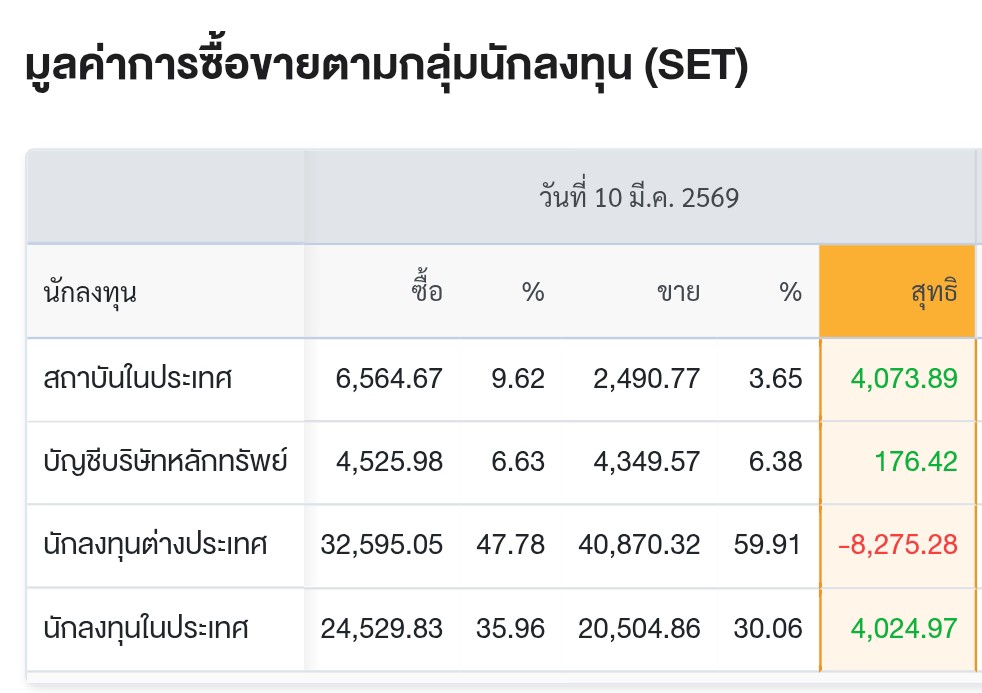Click the sell value 40,870.32
982x693 pixels.
pyautogui.click(x=639, y=545)
